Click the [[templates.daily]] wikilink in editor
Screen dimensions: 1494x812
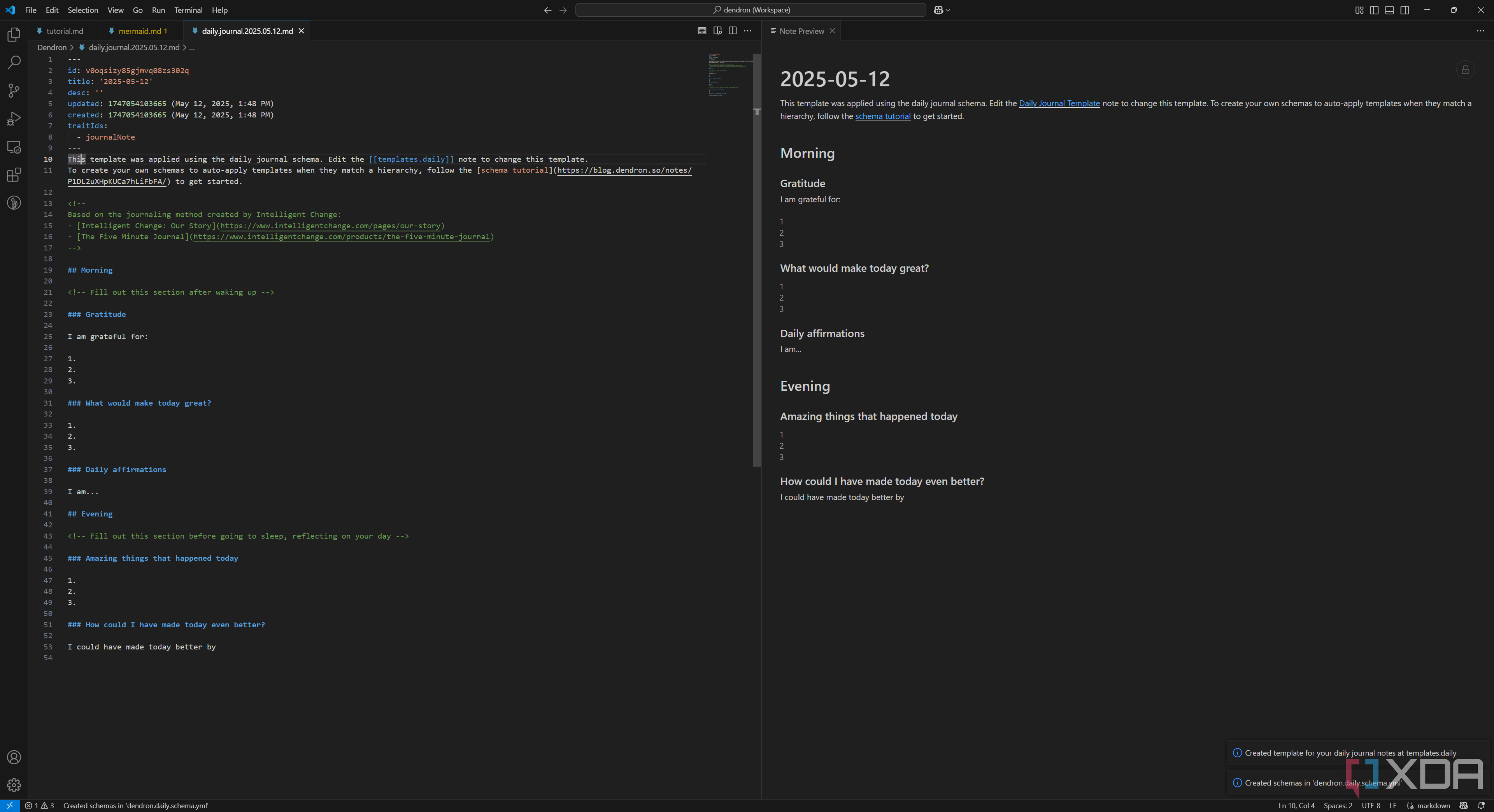tap(411, 159)
